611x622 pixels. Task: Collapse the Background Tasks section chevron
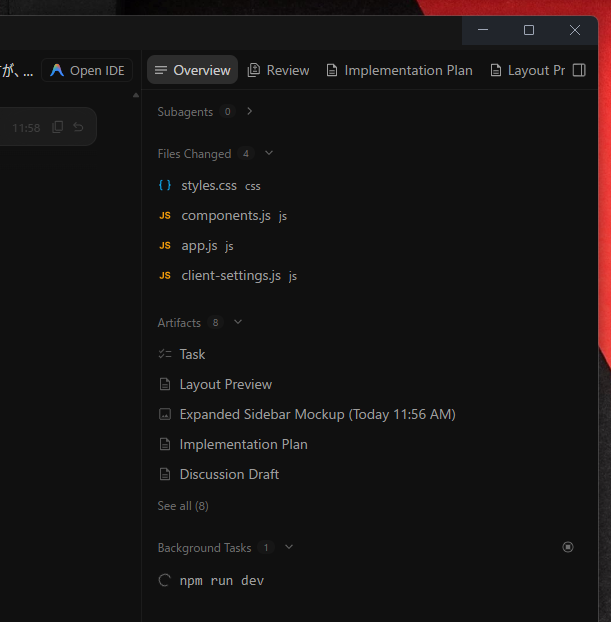point(289,547)
